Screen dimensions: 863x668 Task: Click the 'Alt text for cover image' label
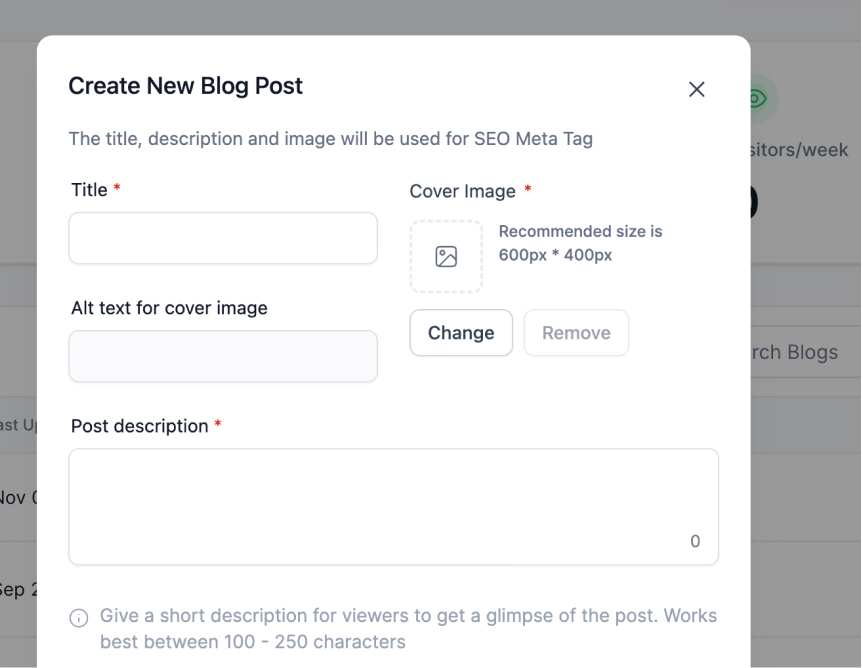click(x=169, y=308)
